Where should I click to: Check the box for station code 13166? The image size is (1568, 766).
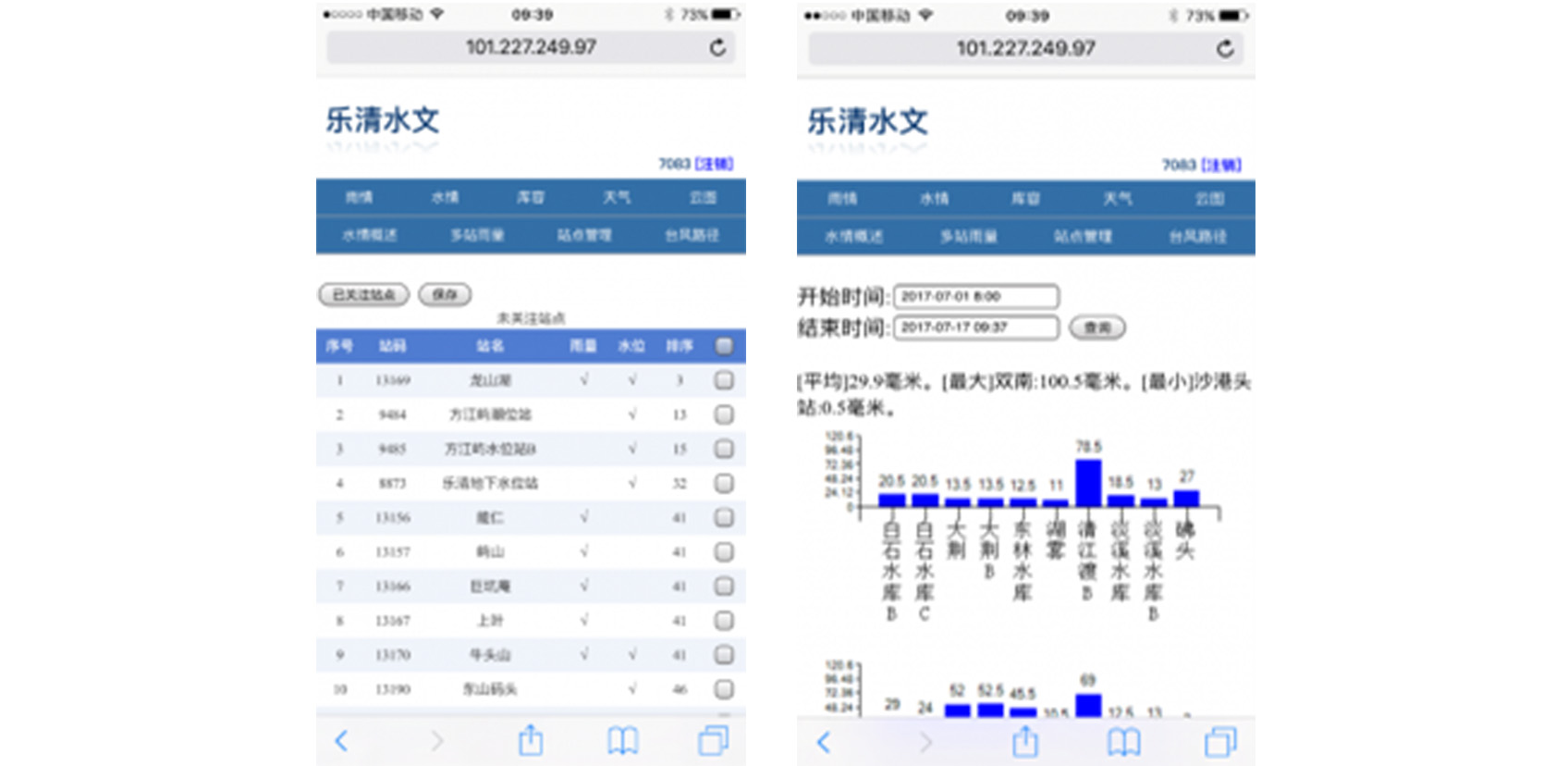point(724,586)
